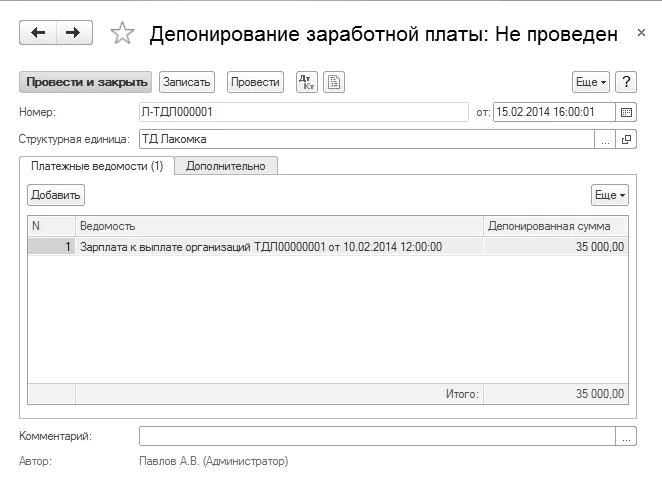662x482 pixels.
Task: Open calendar picker next to date field
Action: point(626,112)
